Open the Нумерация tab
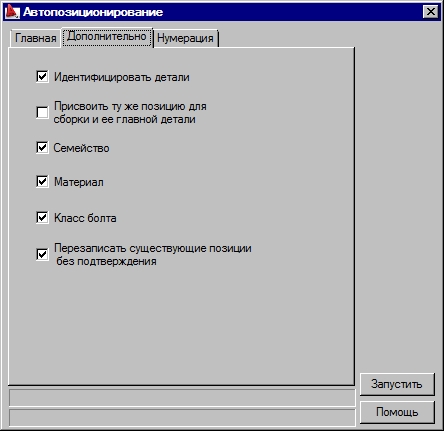Viewport: 444px width, 431px height. (x=185, y=38)
